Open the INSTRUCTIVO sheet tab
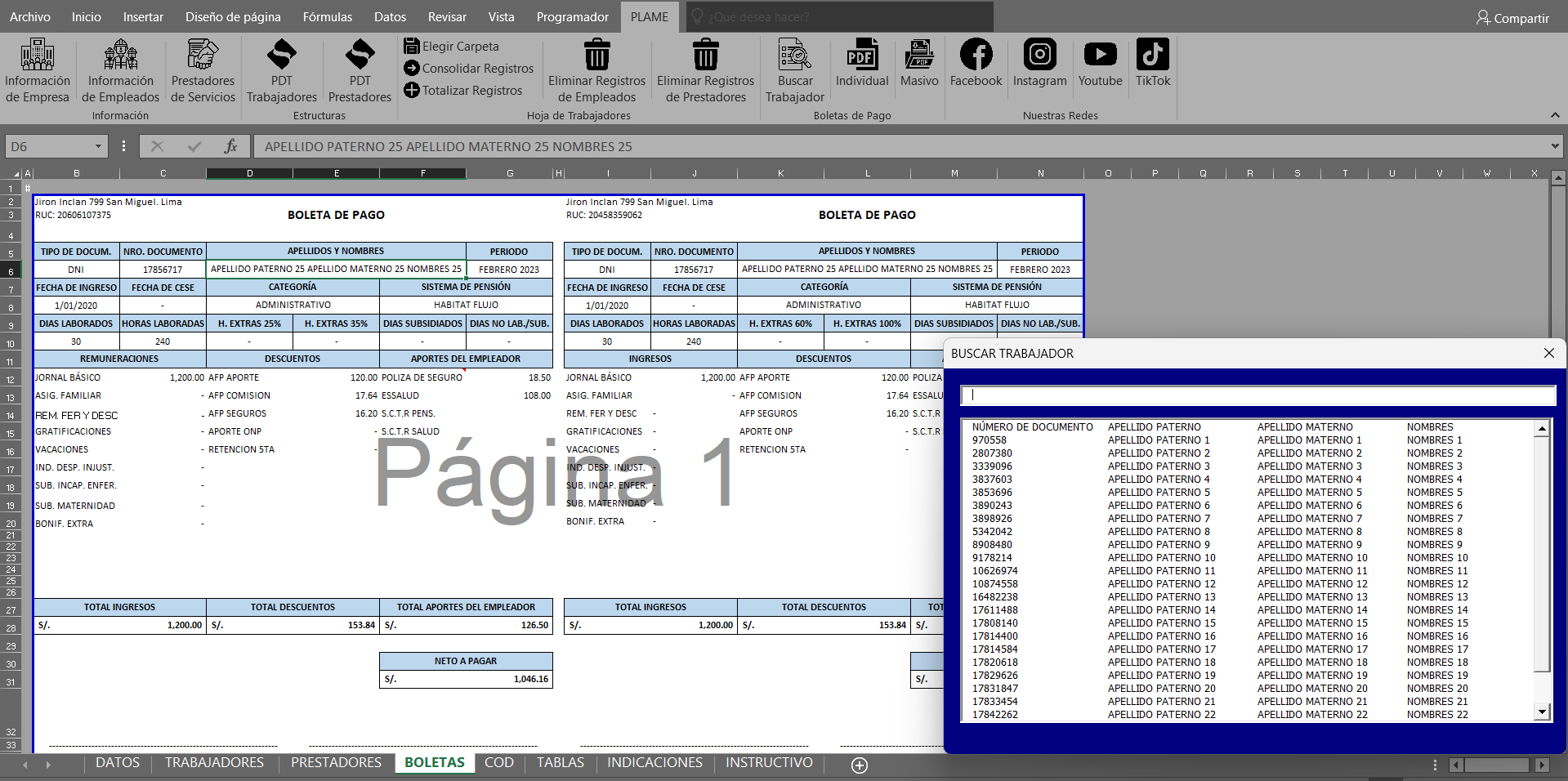The width and height of the screenshot is (1568, 781). click(x=769, y=762)
